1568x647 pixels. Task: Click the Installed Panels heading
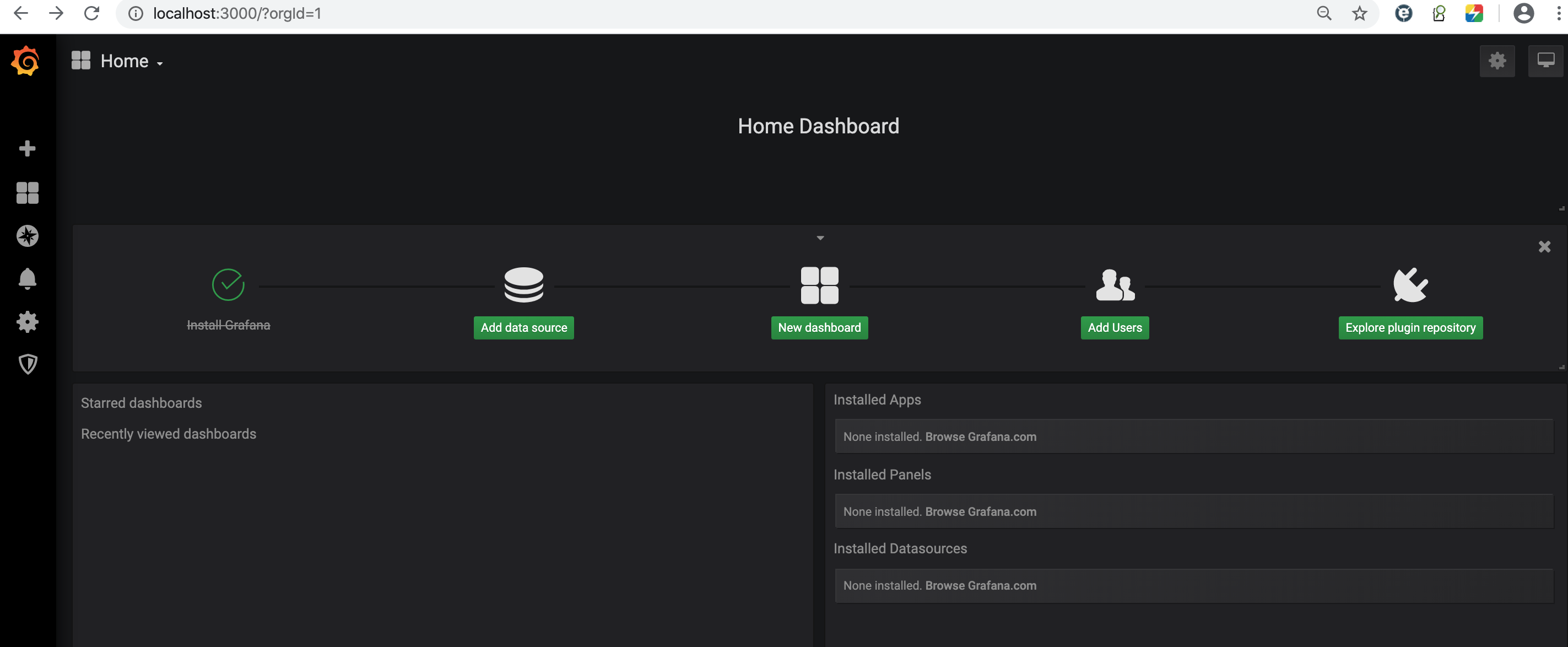882,474
